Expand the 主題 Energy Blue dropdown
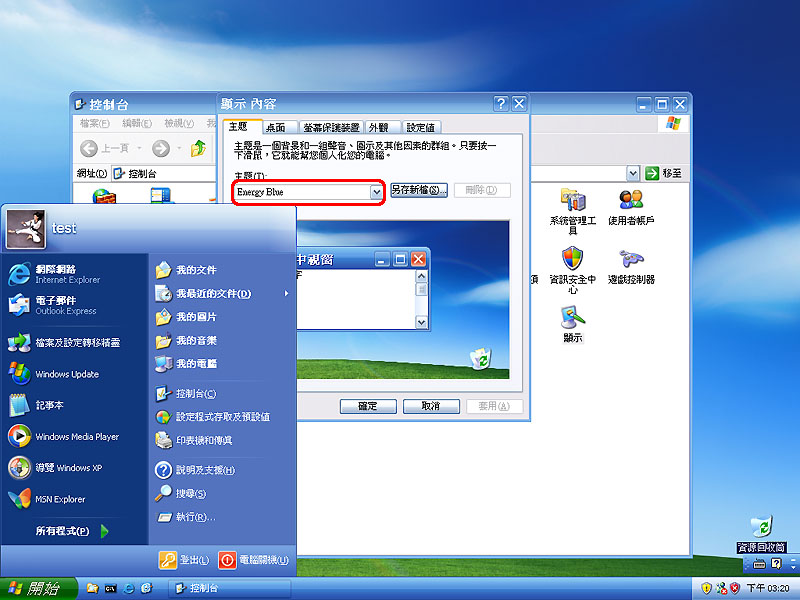Viewport: 800px width, 600px height. point(376,192)
